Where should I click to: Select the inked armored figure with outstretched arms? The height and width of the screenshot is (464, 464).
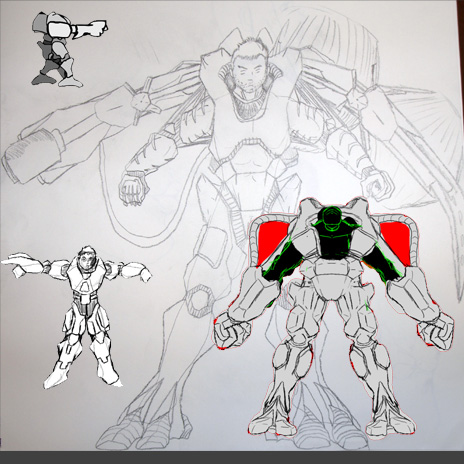[76, 318]
